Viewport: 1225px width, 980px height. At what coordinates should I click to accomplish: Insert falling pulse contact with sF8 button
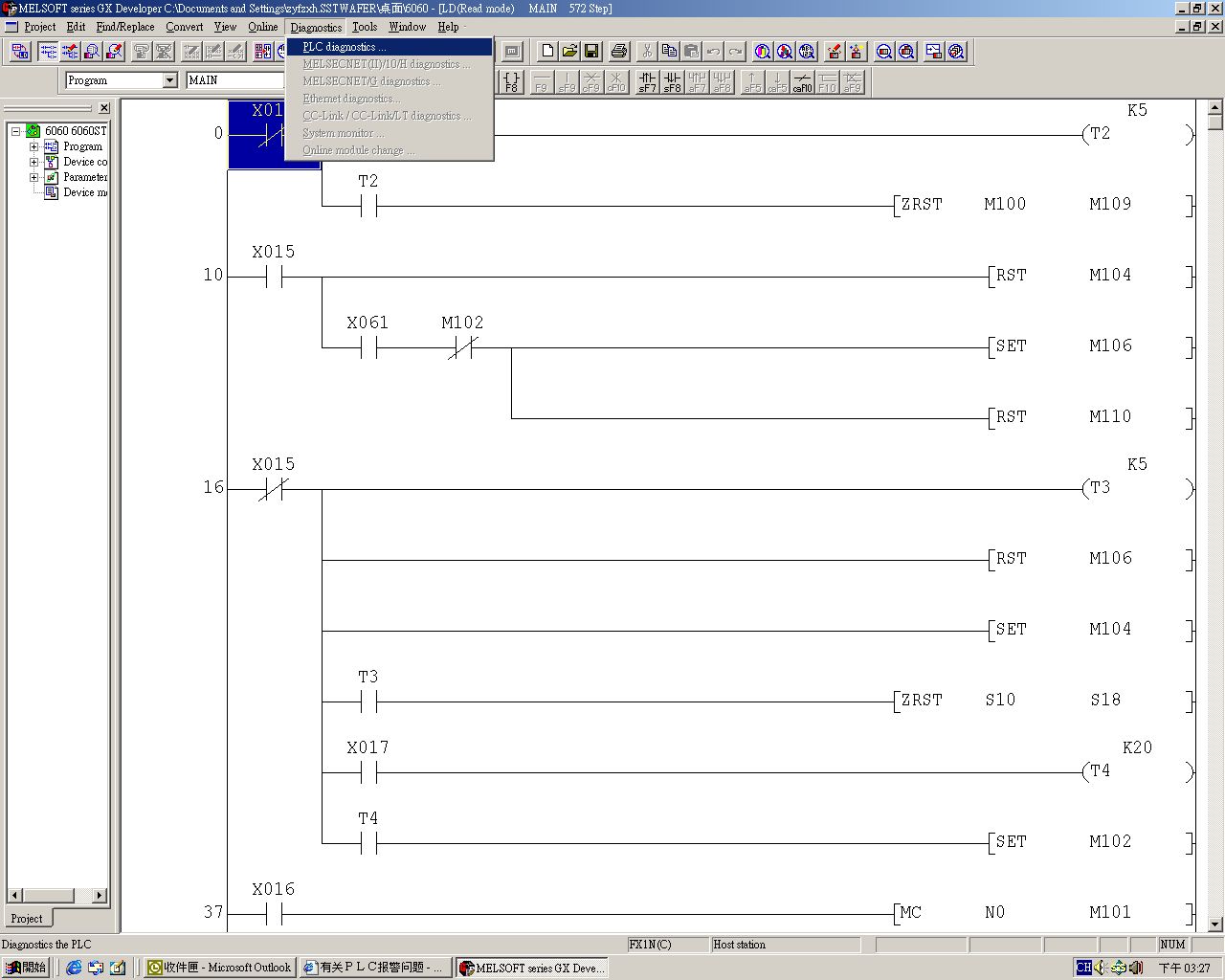673,82
